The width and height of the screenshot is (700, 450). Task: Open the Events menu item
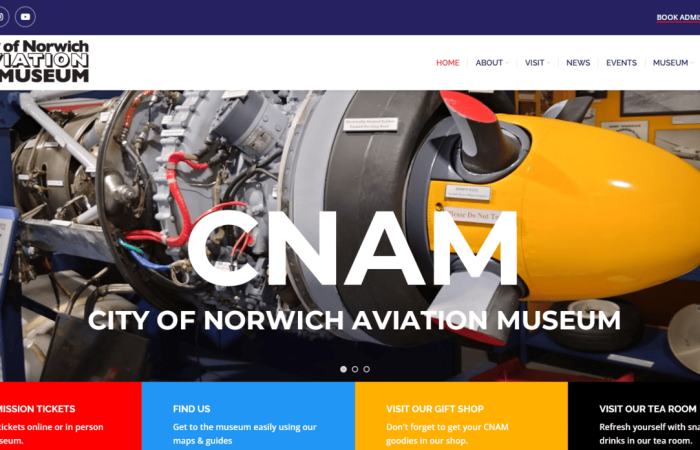point(621,63)
